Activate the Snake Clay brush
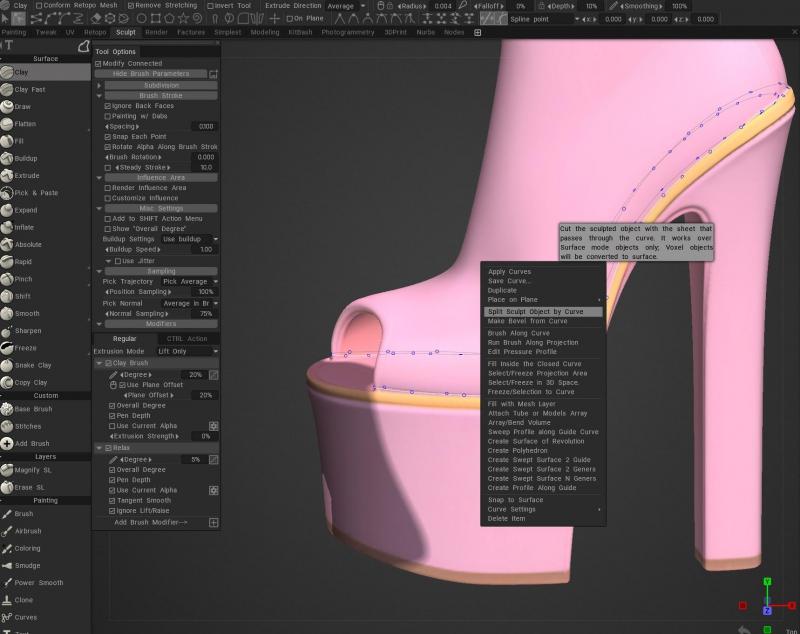This screenshot has width=800, height=634. pos(32,365)
